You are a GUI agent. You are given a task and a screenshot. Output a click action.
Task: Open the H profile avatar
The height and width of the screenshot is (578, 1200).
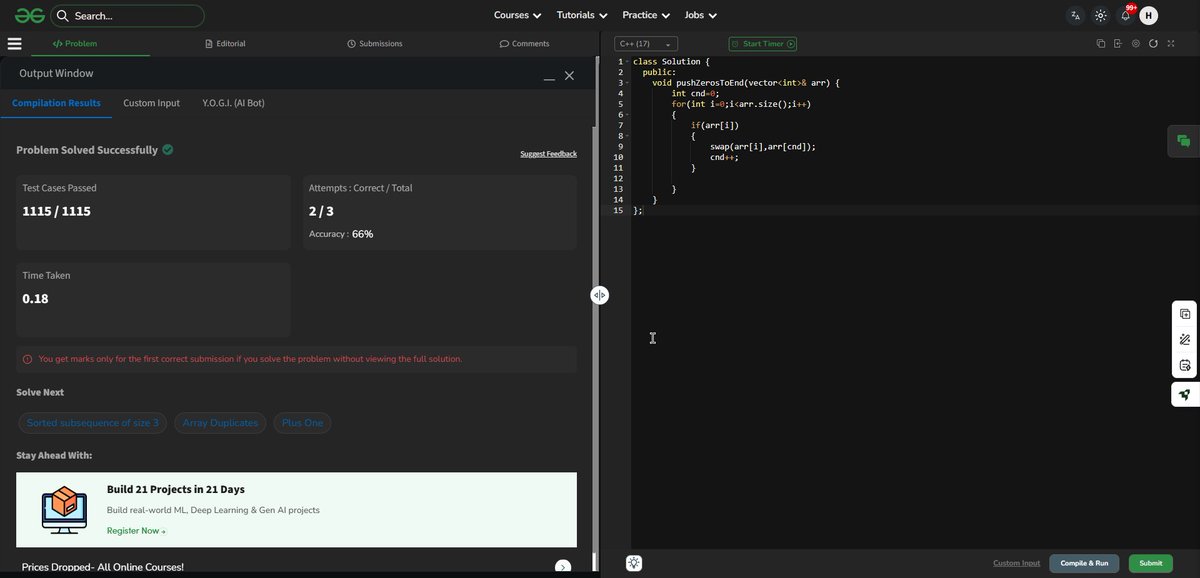click(x=1149, y=15)
